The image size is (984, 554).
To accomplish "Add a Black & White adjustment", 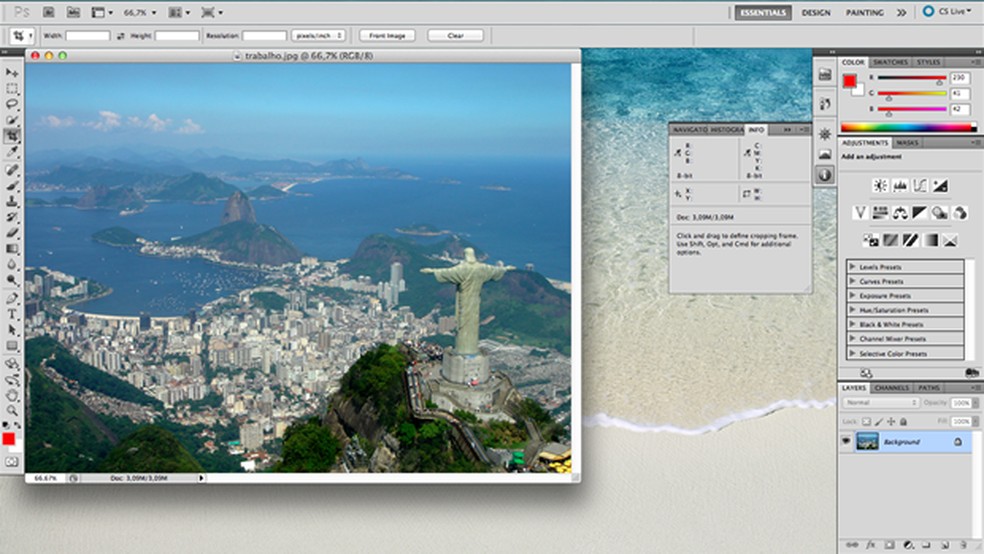I will [920, 213].
